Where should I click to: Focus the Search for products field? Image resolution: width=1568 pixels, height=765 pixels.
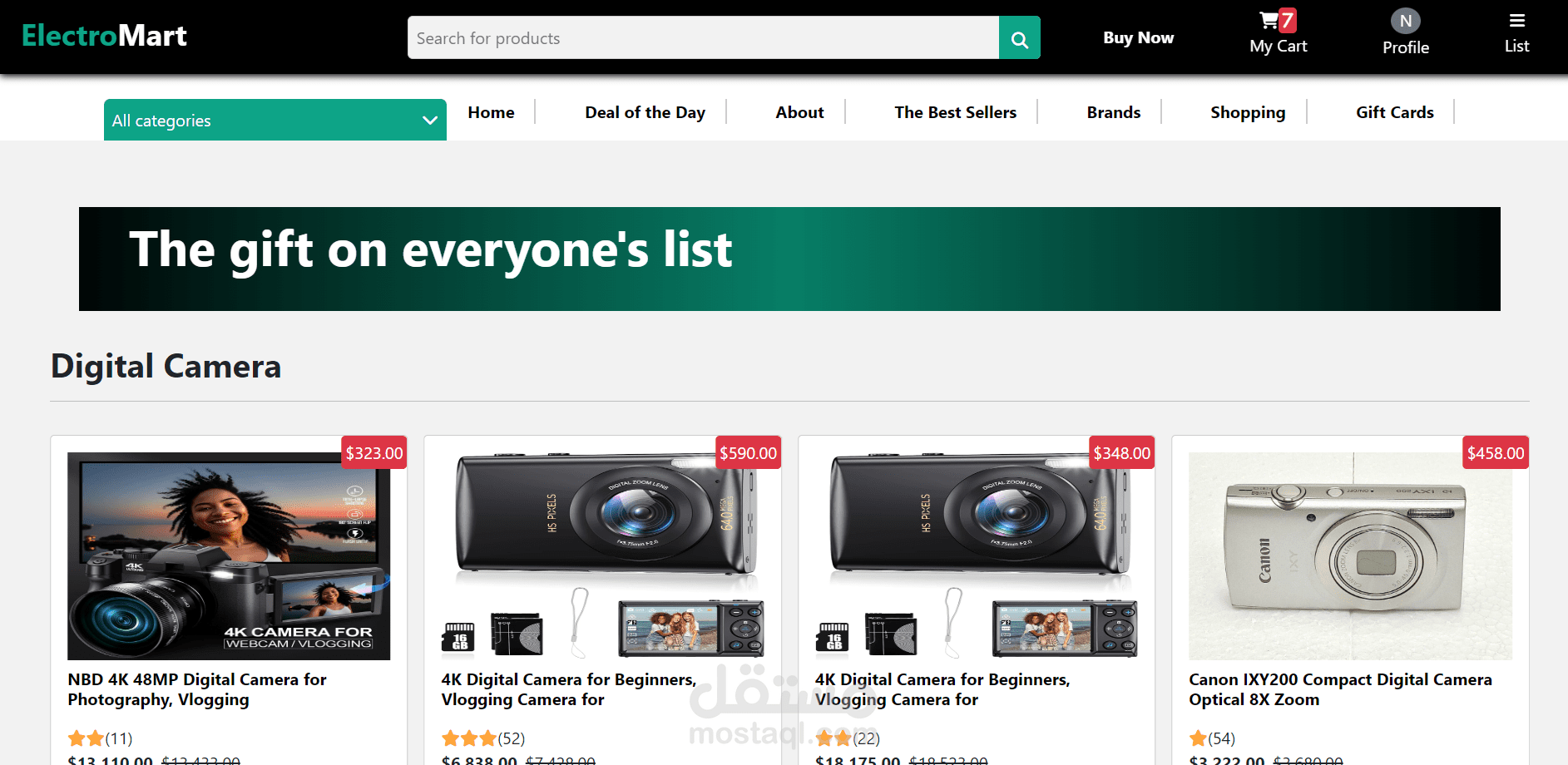703,37
